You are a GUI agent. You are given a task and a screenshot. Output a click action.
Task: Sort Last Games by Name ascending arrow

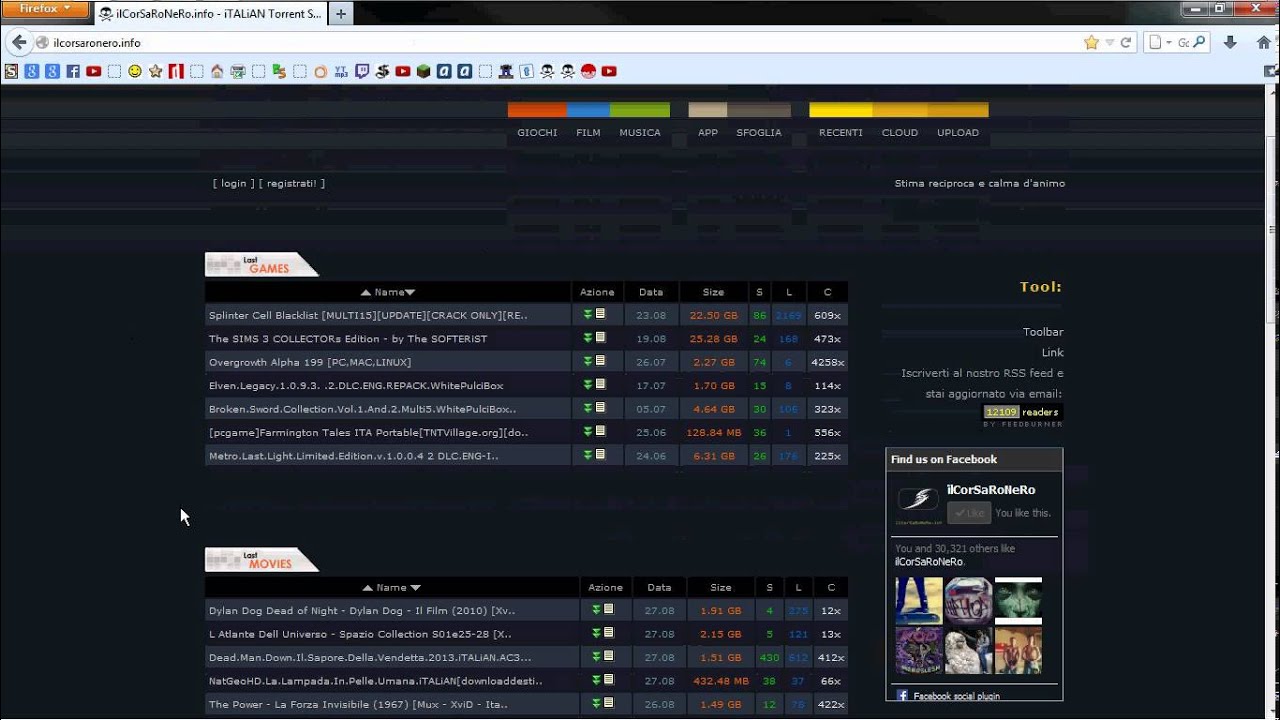[367, 292]
